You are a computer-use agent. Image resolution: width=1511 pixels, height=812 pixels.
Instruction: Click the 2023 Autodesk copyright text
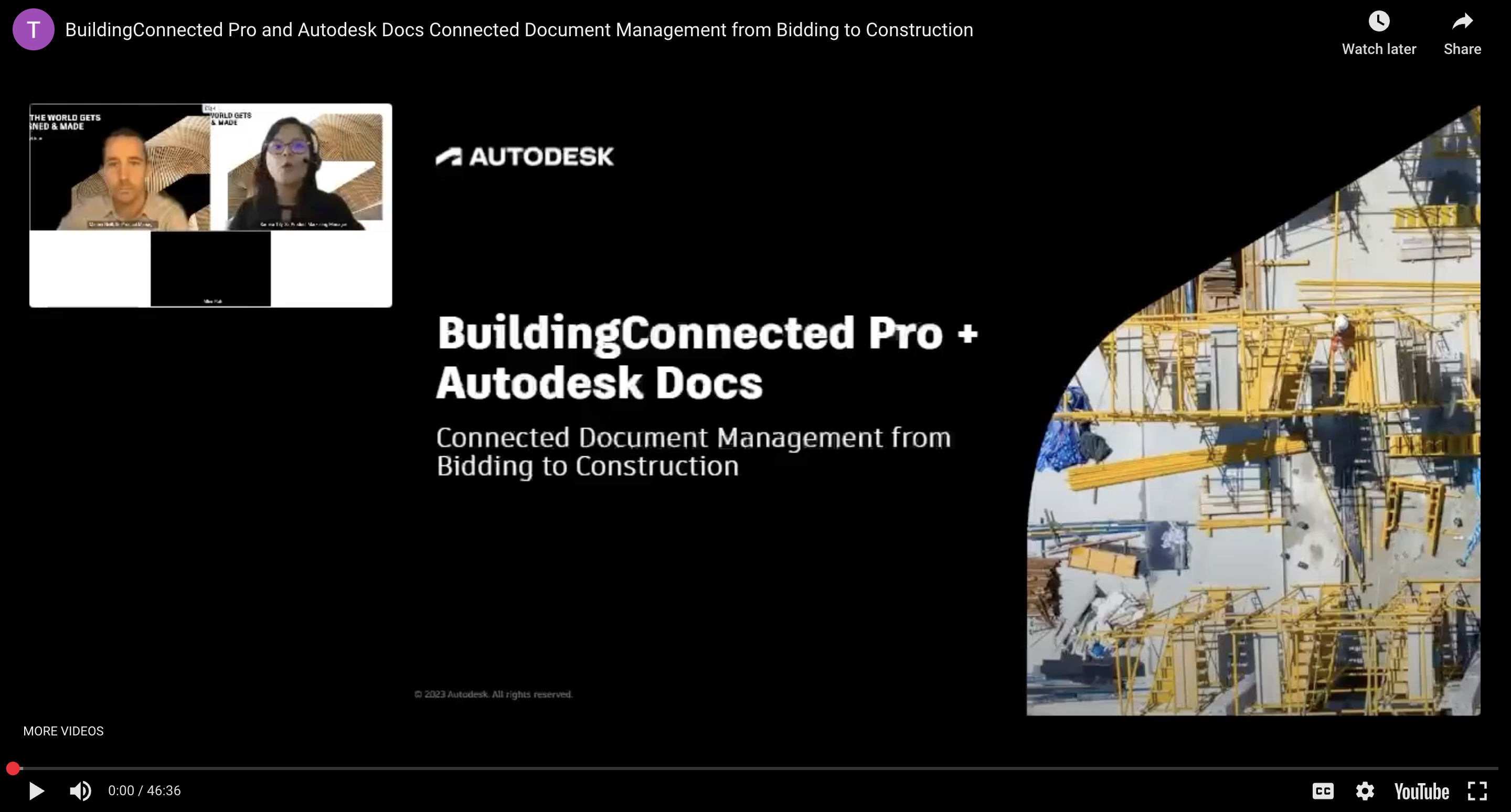(493, 694)
